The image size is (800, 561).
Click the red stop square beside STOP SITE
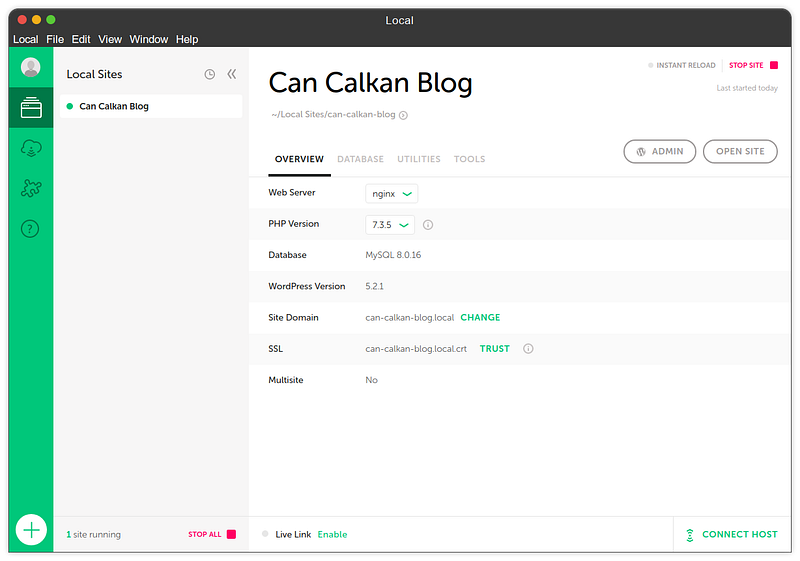pyautogui.click(x=774, y=65)
